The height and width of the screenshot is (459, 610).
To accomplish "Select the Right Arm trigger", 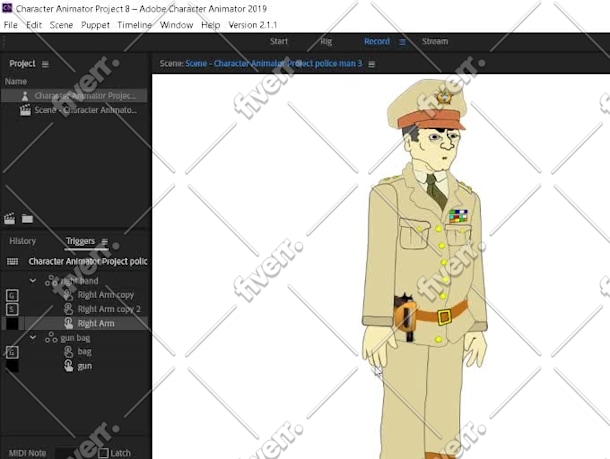I will pos(74,323).
